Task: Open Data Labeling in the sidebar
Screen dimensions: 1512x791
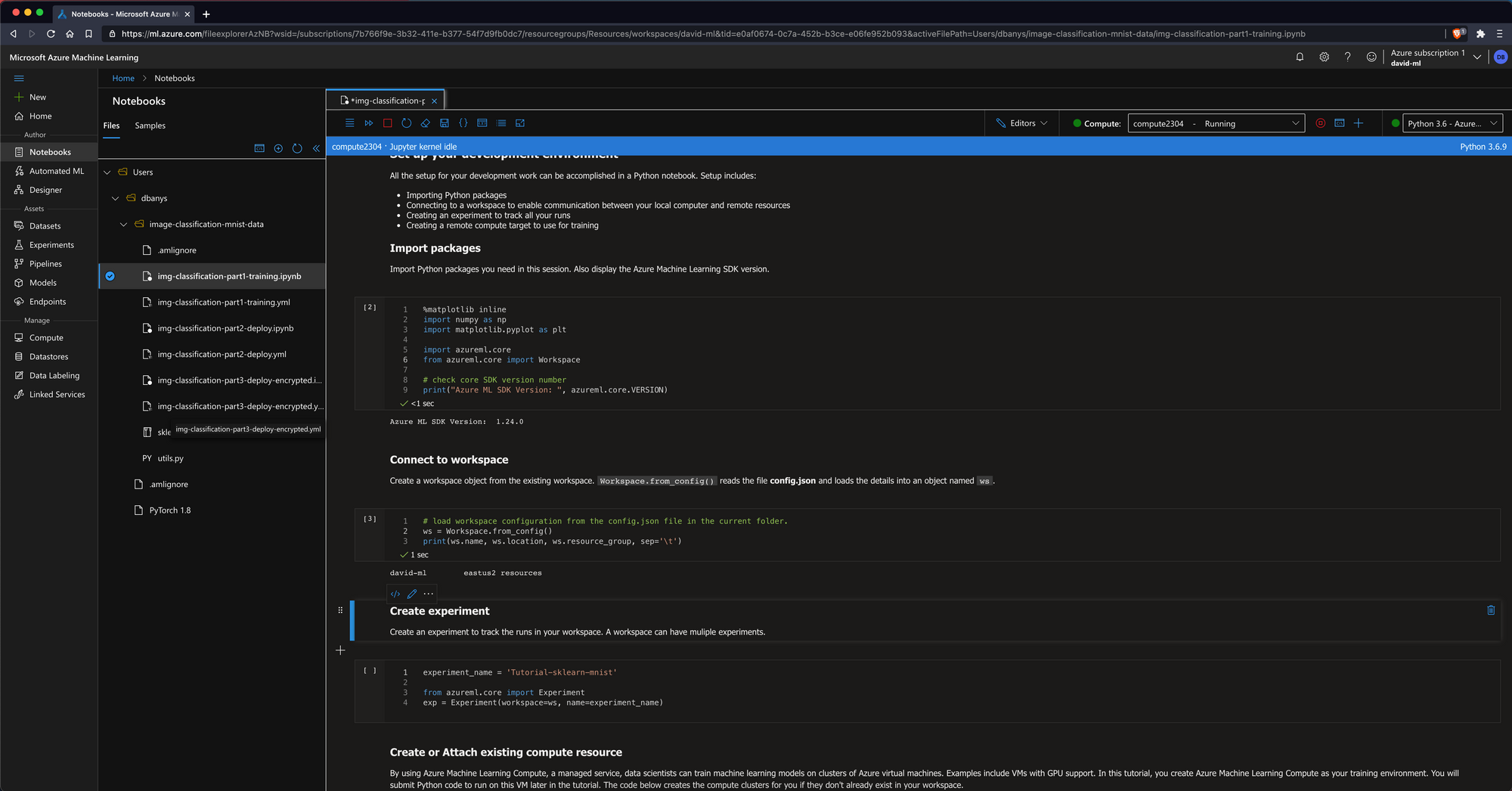Action: click(x=49, y=376)
